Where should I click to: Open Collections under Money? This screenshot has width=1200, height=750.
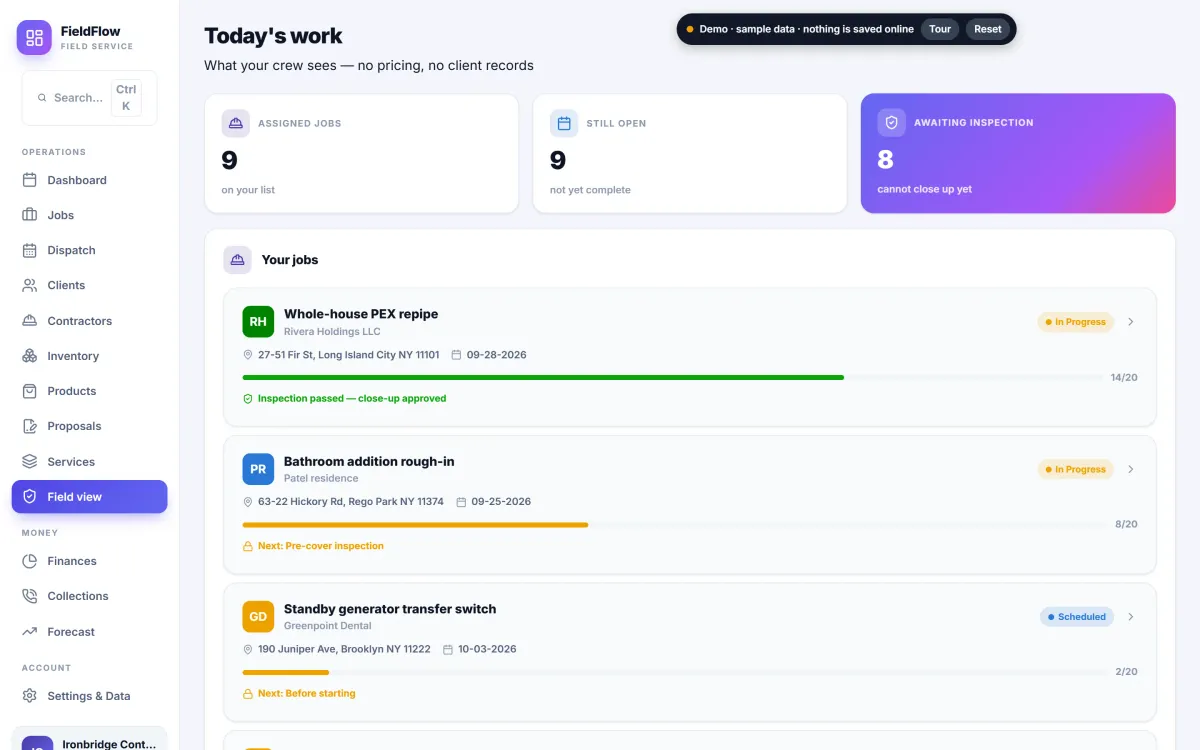(x=89, y=596)
